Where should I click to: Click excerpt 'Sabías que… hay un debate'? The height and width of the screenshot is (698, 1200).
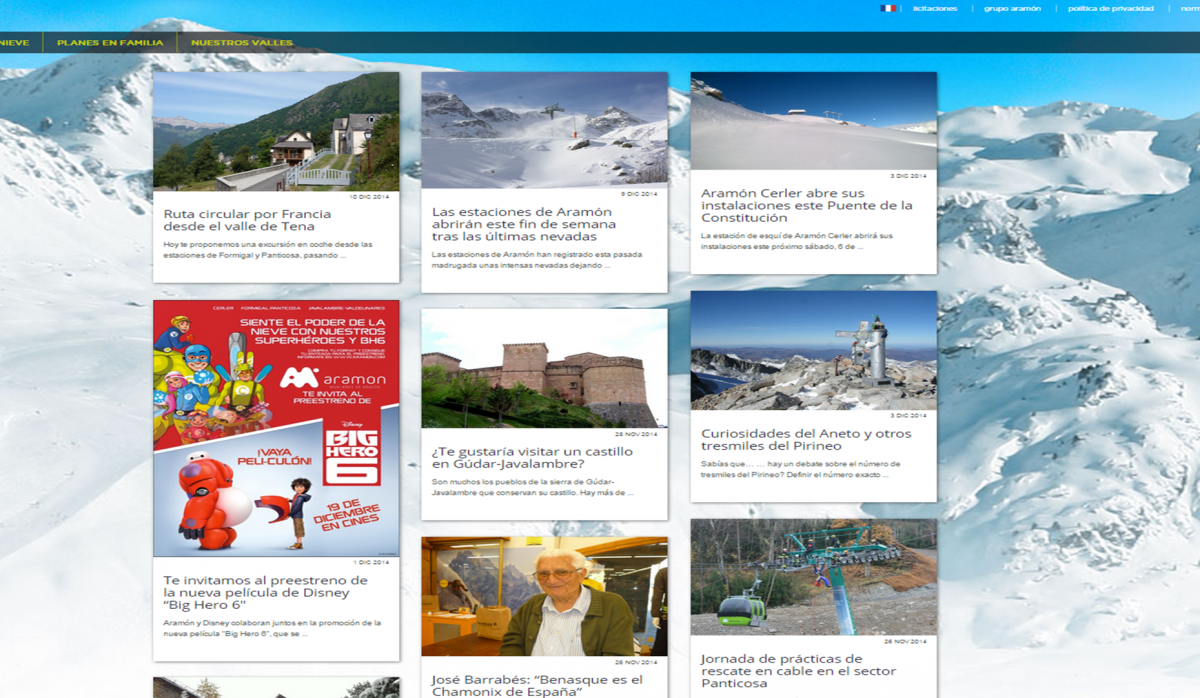coord(801,469)
